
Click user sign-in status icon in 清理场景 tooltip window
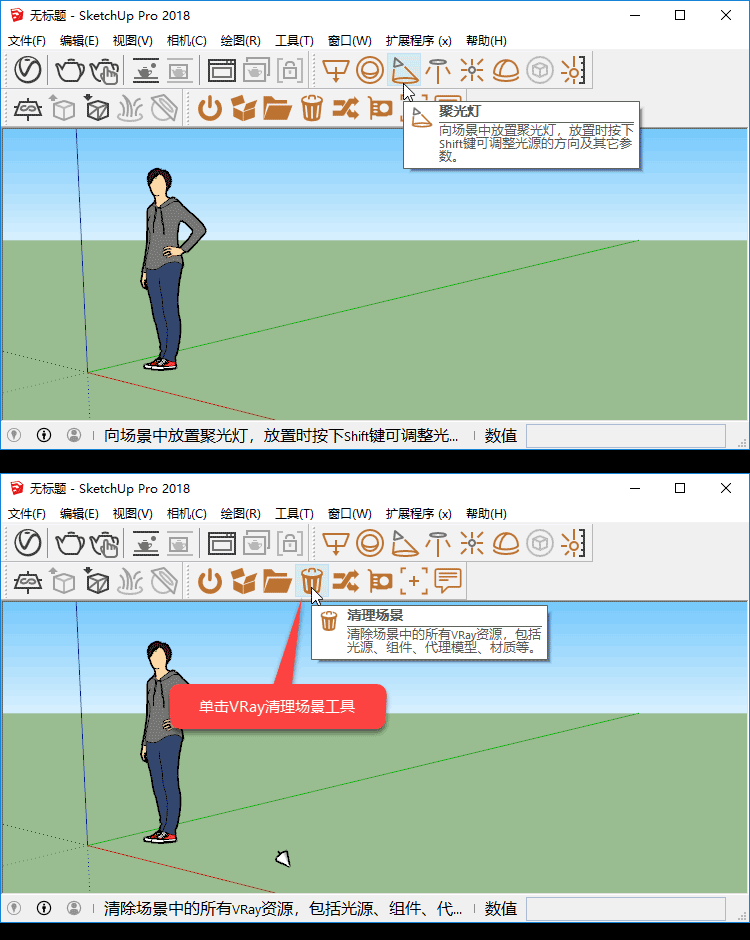[x=74, y=908]
